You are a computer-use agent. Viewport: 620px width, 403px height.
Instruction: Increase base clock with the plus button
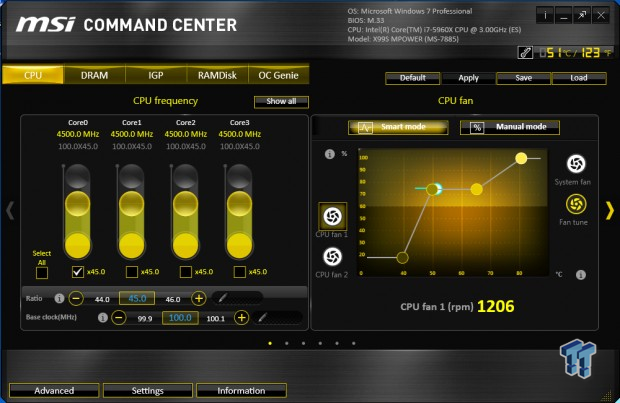pos(242,317)
